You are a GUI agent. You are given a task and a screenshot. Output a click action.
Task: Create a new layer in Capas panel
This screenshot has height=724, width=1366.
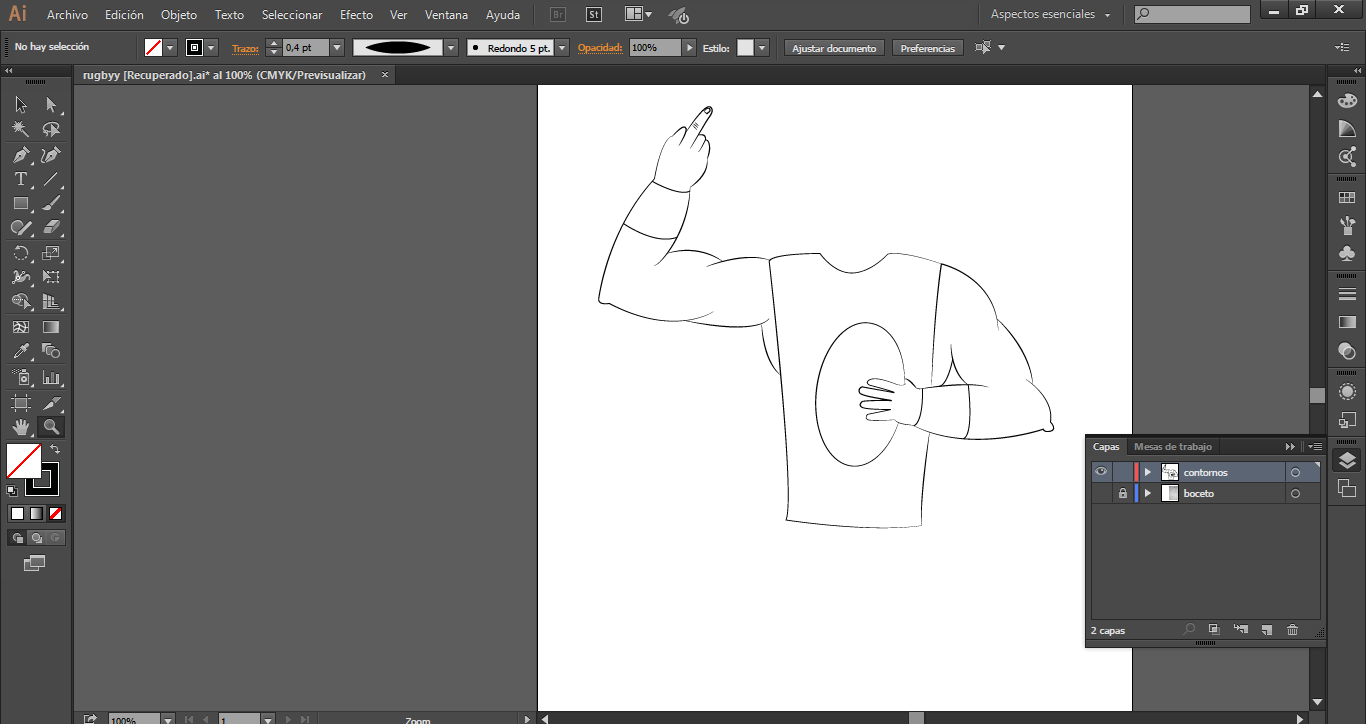point(1266,630)
